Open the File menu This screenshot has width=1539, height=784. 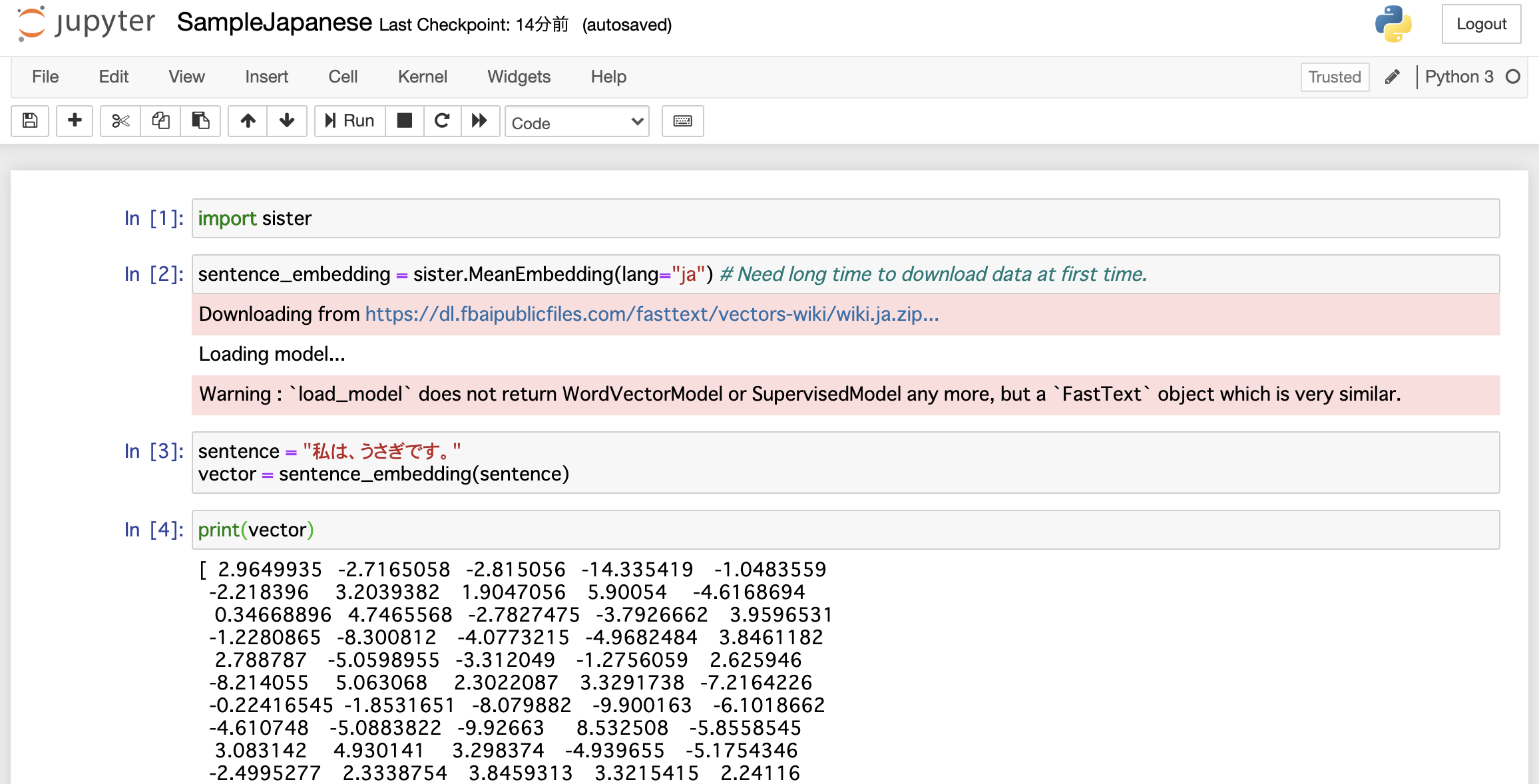(x=44, y=77)
